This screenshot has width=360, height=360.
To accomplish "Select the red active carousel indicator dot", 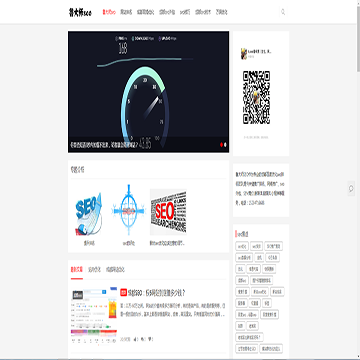I will click(x=221, y=145).
